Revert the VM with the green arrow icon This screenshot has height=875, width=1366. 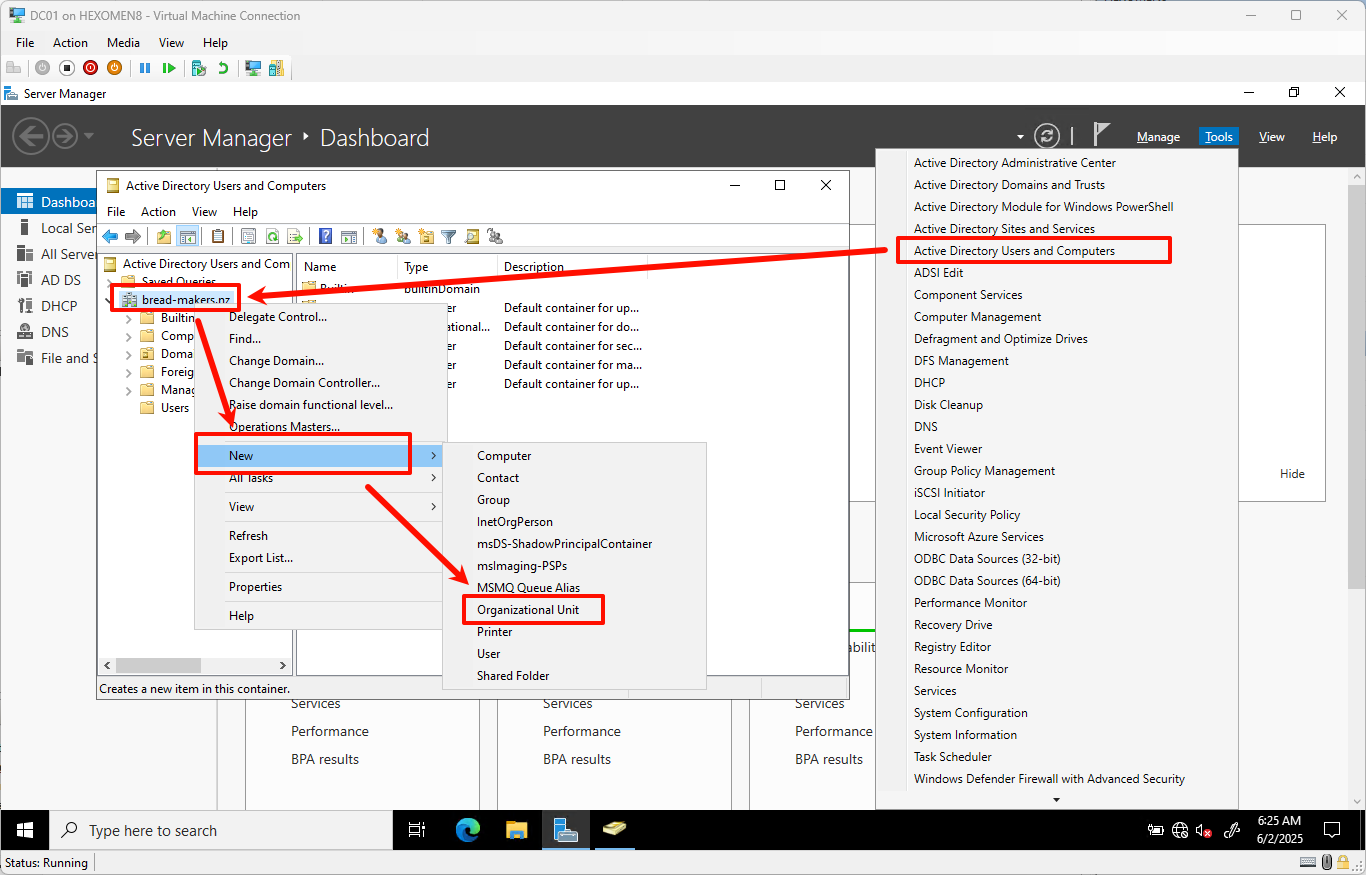[223, 68]
